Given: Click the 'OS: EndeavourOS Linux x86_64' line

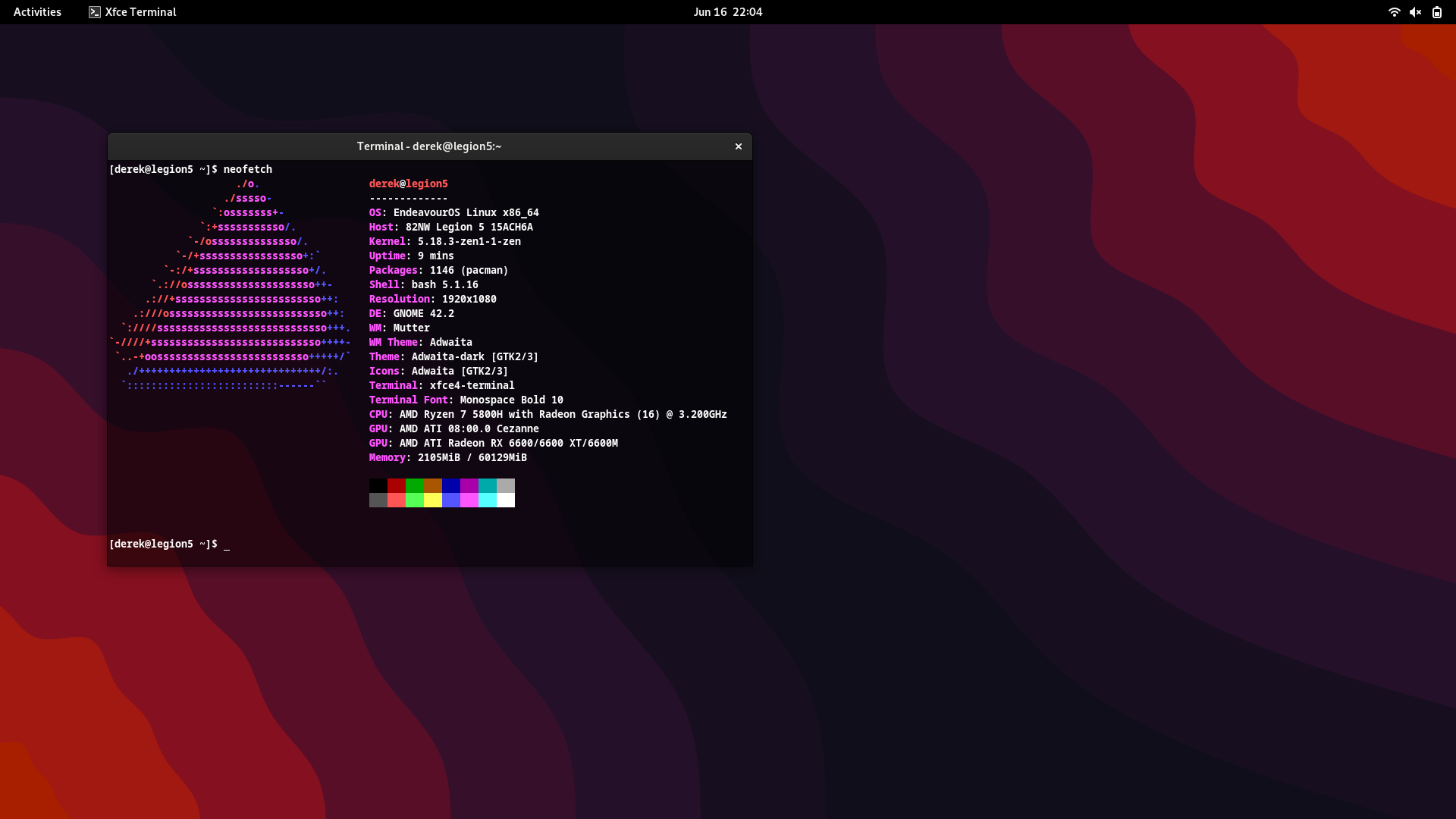Looking at the screenshot, I should tap(454, 212).
